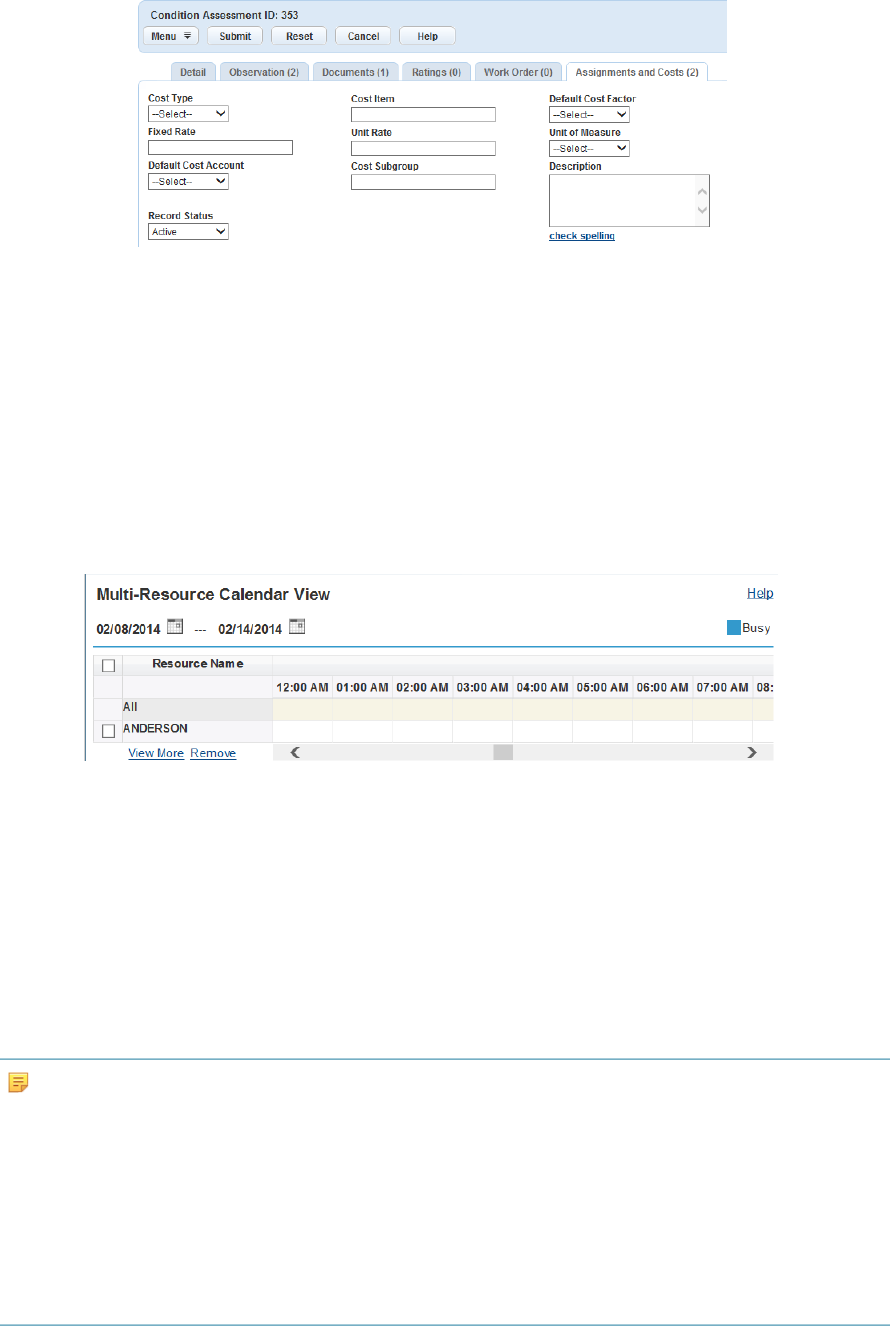Open the Menu dropdown button
Screen dimensions: 890x1326
click(x=171, y=36)
